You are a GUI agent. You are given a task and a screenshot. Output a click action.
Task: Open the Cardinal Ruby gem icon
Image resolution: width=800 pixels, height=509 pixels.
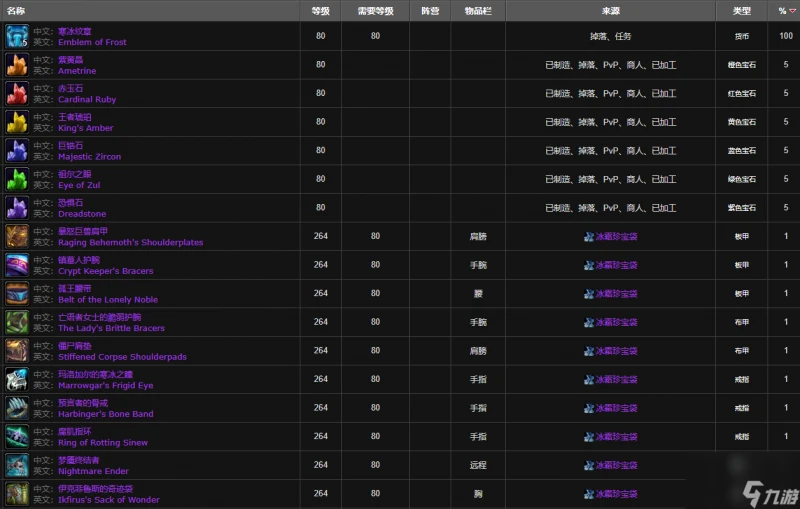coord(17,94)
